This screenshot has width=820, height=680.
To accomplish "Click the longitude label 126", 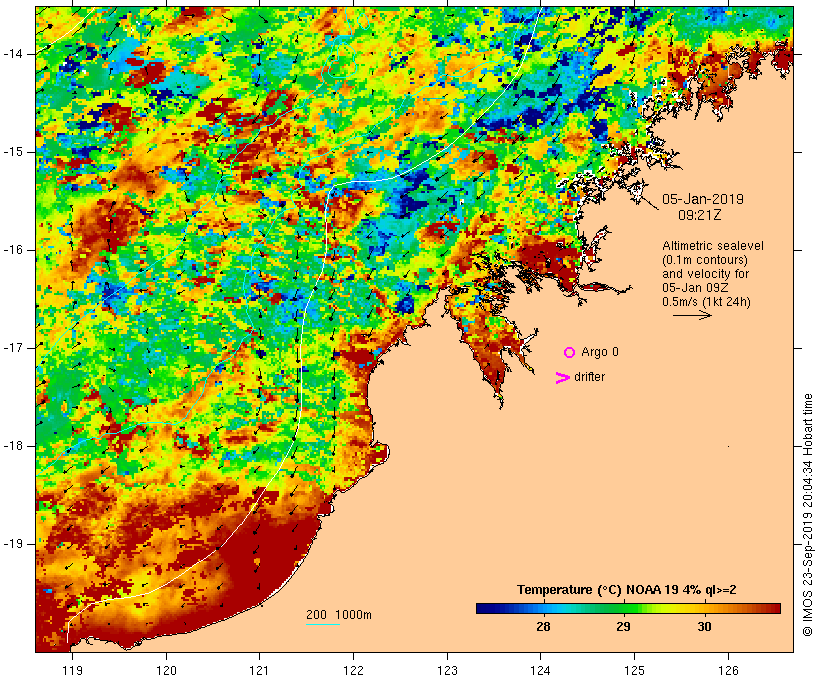I will pyautogui.click(x=728, y=670).
